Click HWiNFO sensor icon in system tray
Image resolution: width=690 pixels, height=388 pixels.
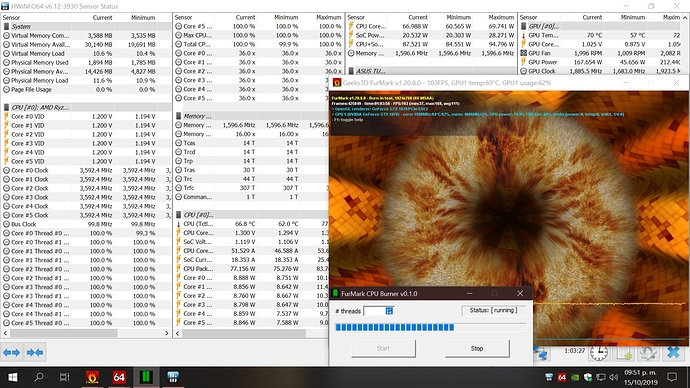coord(549,377)
